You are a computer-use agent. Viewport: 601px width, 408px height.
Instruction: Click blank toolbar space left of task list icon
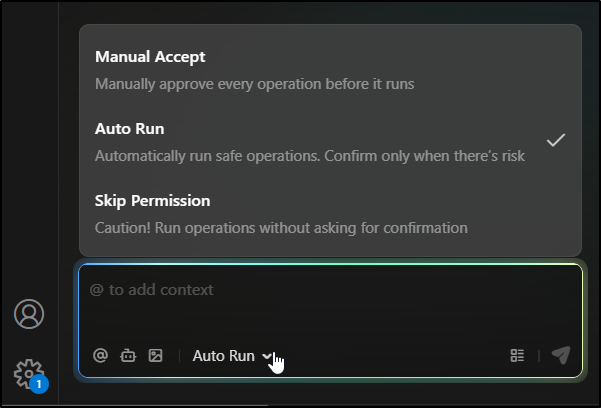pyautogui.click(x=400, y=355)
